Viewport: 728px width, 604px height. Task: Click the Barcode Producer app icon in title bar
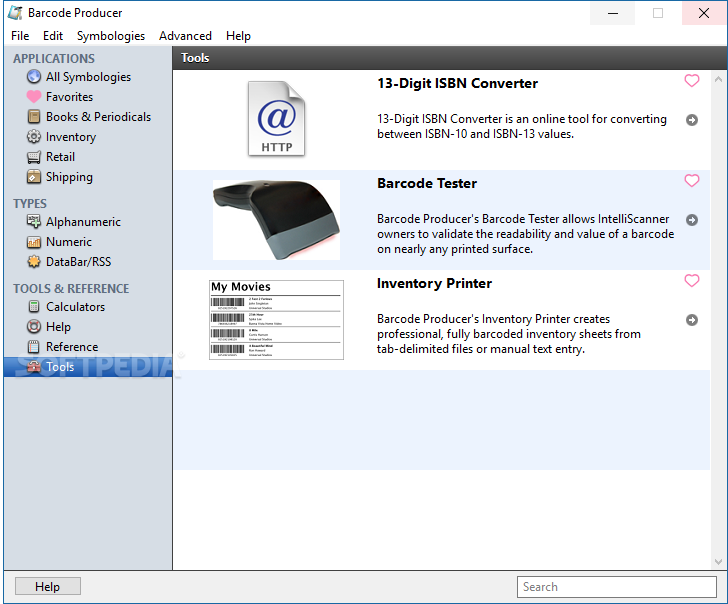tap(15, 13)
